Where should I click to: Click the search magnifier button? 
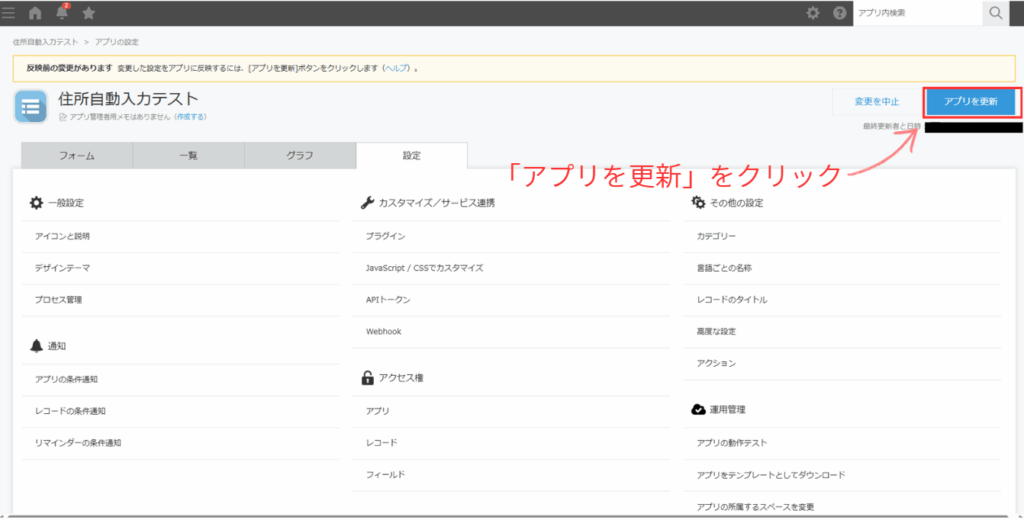tap(995, 13)
